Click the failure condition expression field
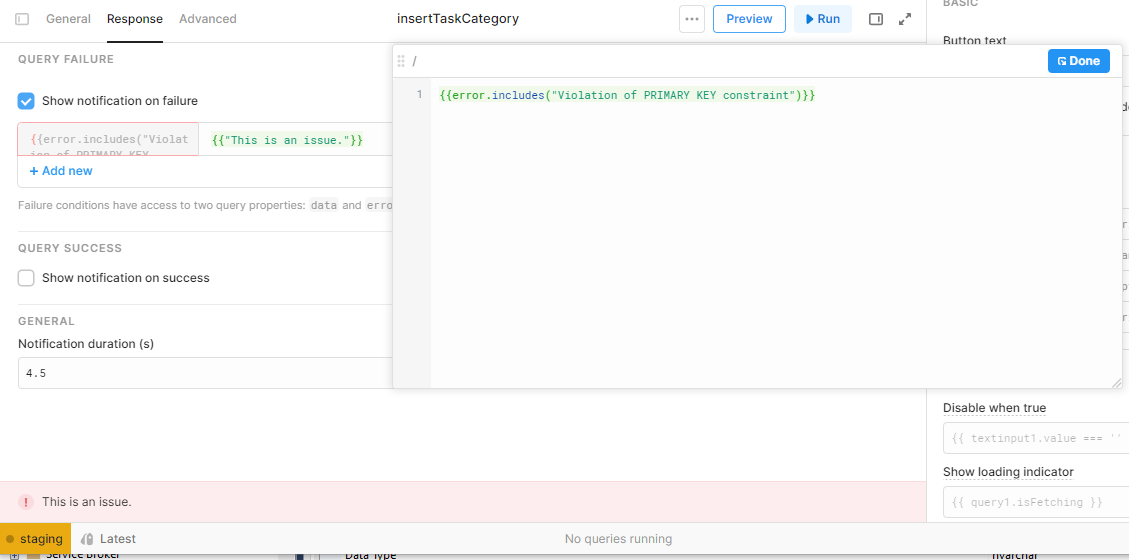This screenshot has height=560, width=1129. [108, 140]
